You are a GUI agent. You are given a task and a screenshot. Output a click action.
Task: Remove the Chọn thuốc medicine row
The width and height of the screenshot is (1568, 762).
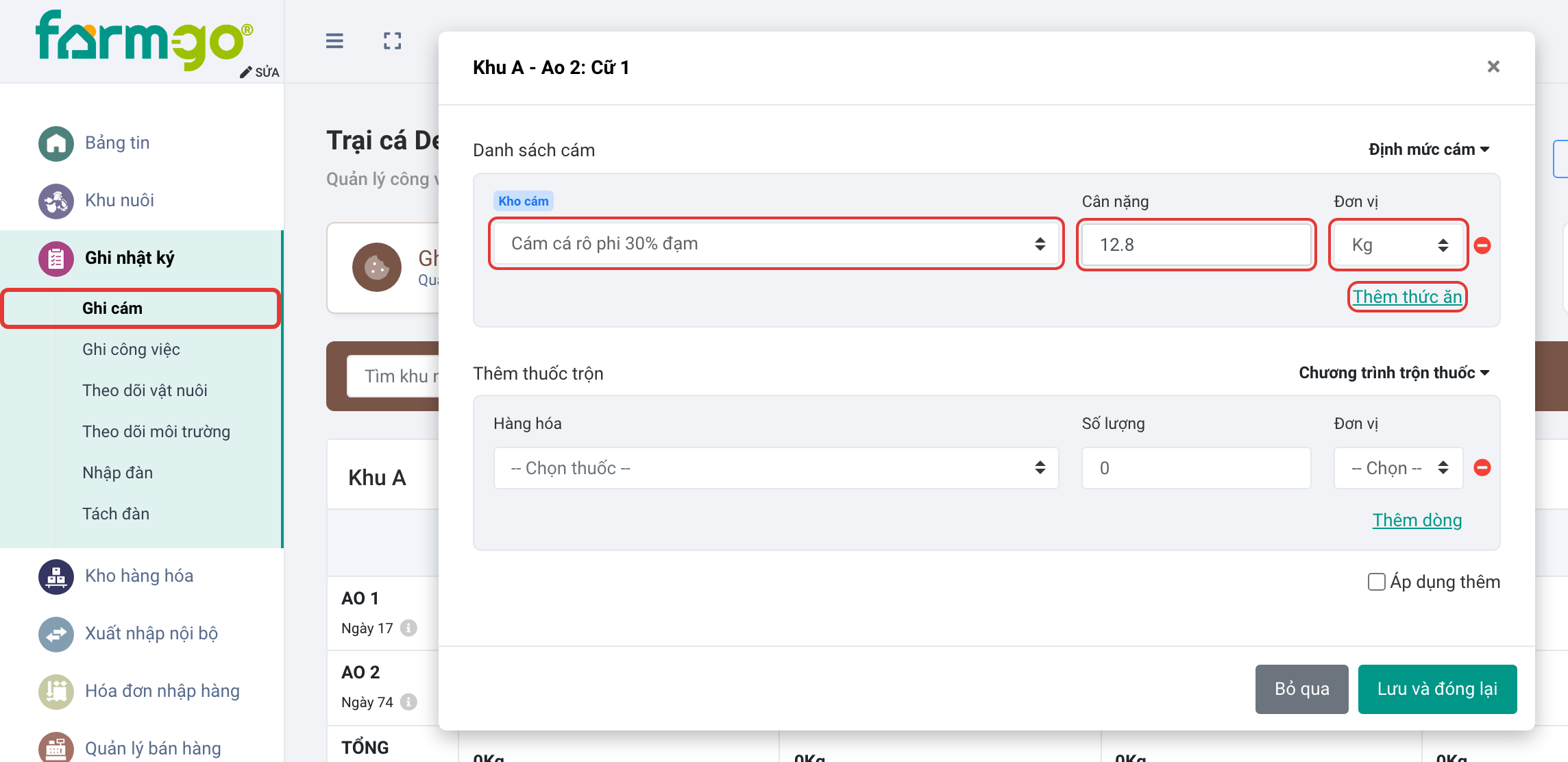pyautogui.click(x=1482, y=467)
